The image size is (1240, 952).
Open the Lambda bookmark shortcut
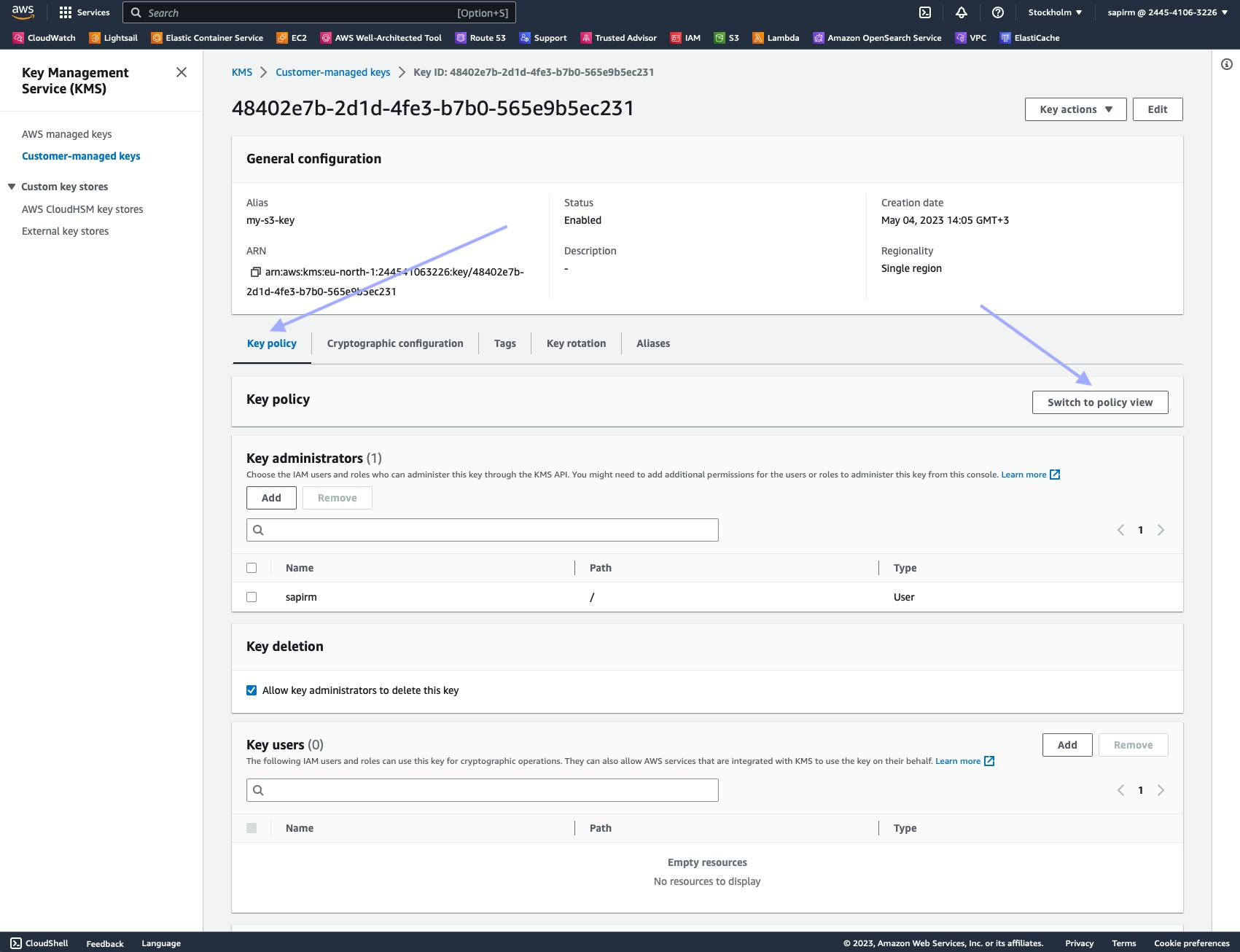776,38
